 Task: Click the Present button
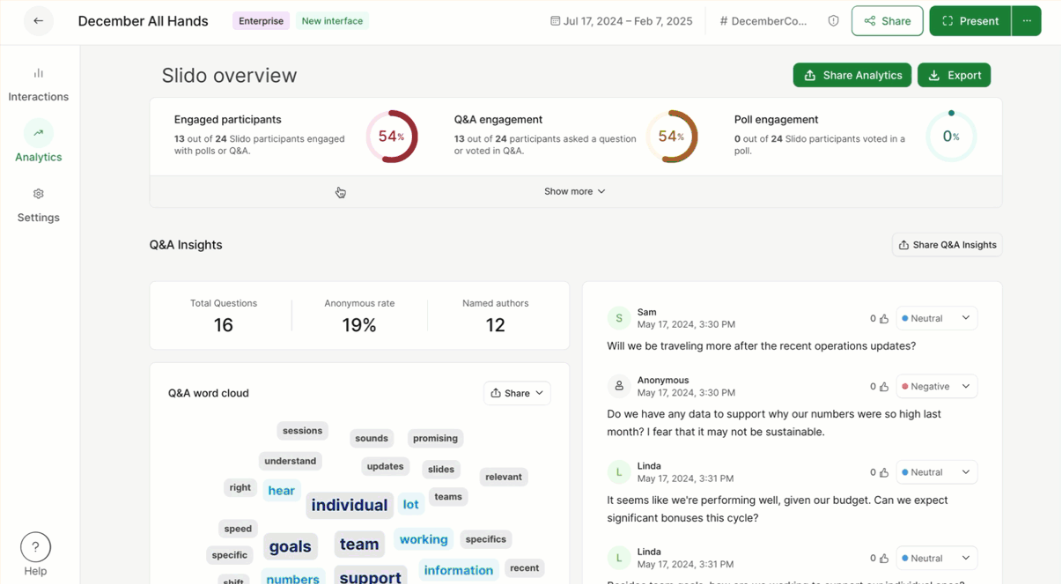(969, 20)
